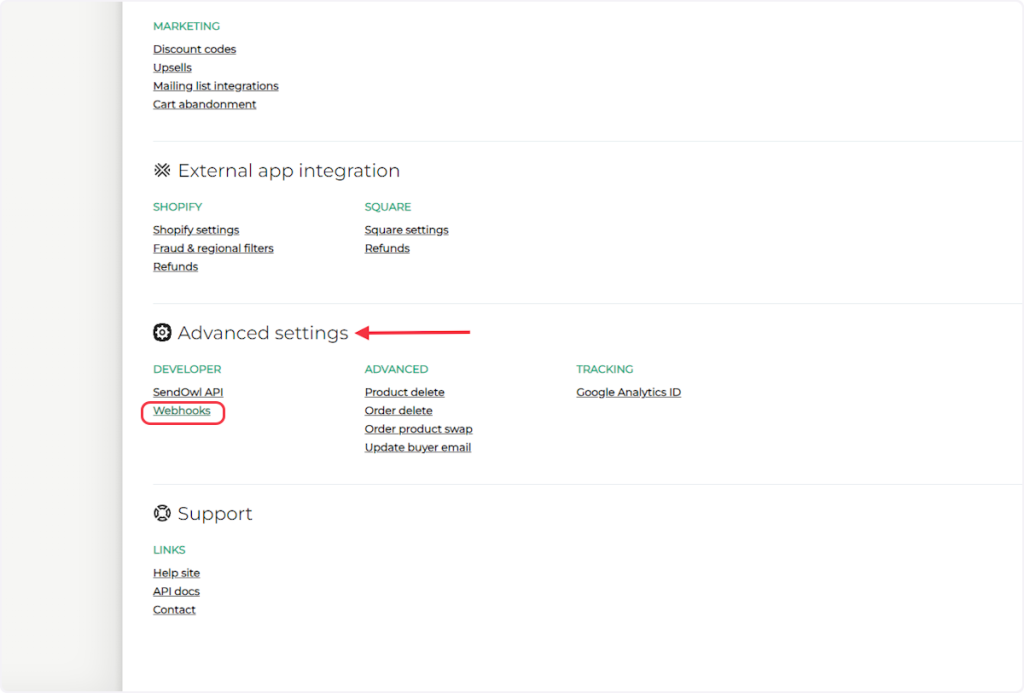Viewport: 1024px width, 693px height.
Task: Go to Upsells page
Action: (172, 68)
